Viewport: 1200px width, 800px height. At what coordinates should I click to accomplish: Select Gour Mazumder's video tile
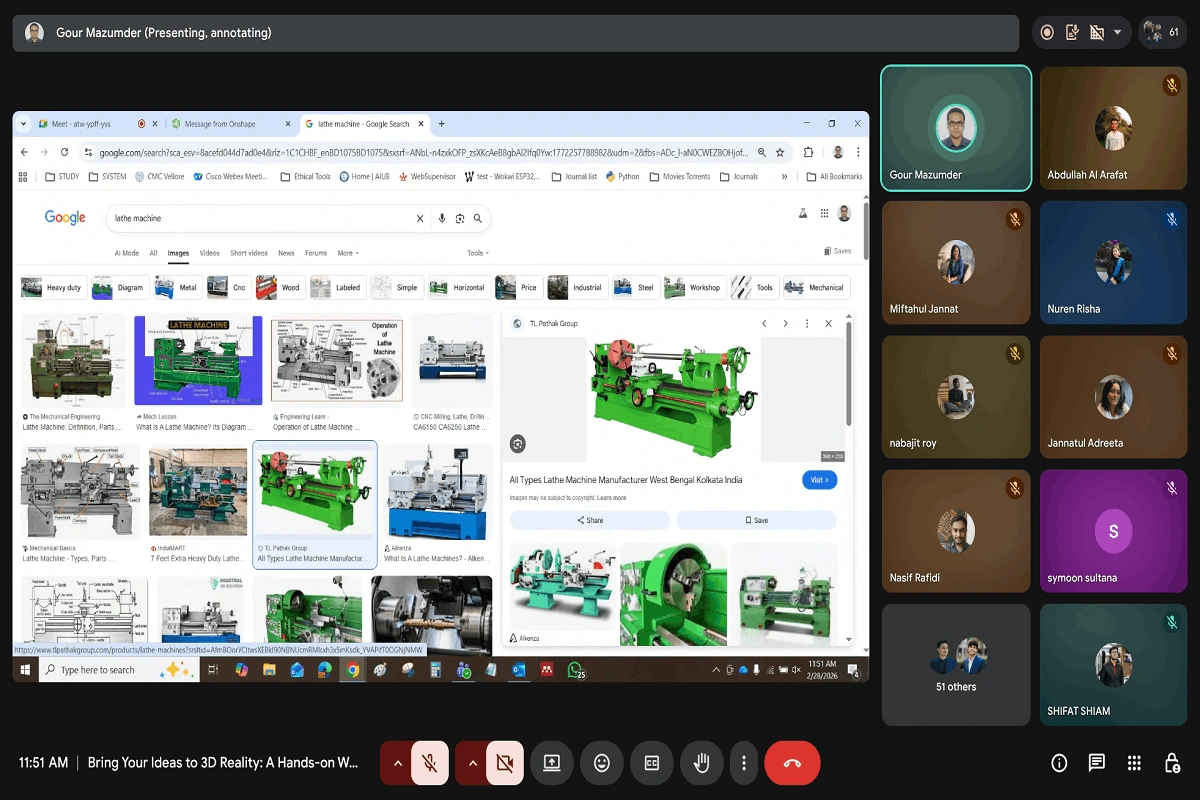coord(956,128)
